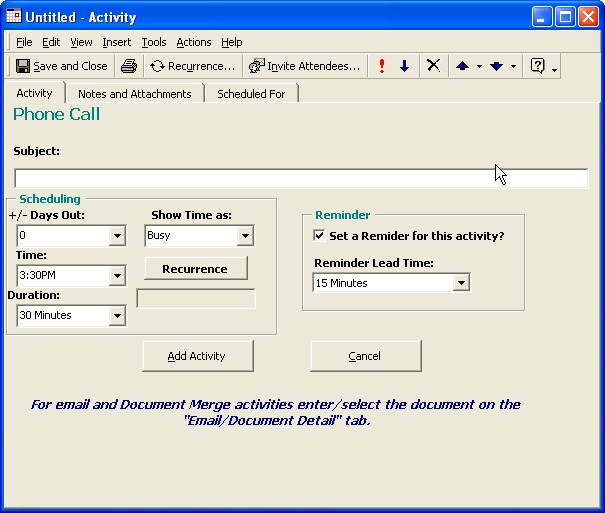Toggle the Set a Reminder checkbox
605x513 pixels.
pyautogui.click(x=319, y=236)
